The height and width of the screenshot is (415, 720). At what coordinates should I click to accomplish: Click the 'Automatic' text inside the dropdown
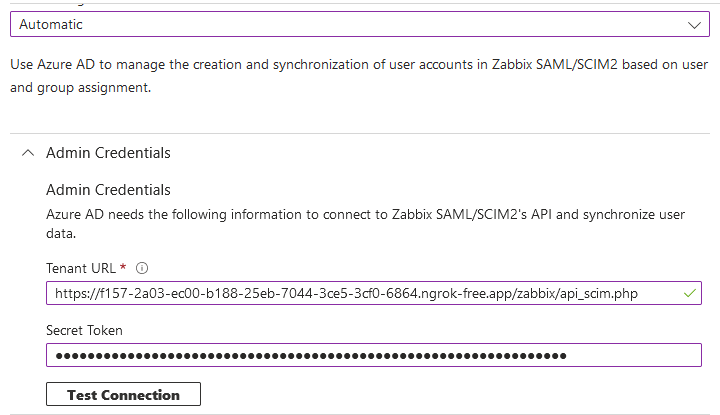[x=51, y=24]
